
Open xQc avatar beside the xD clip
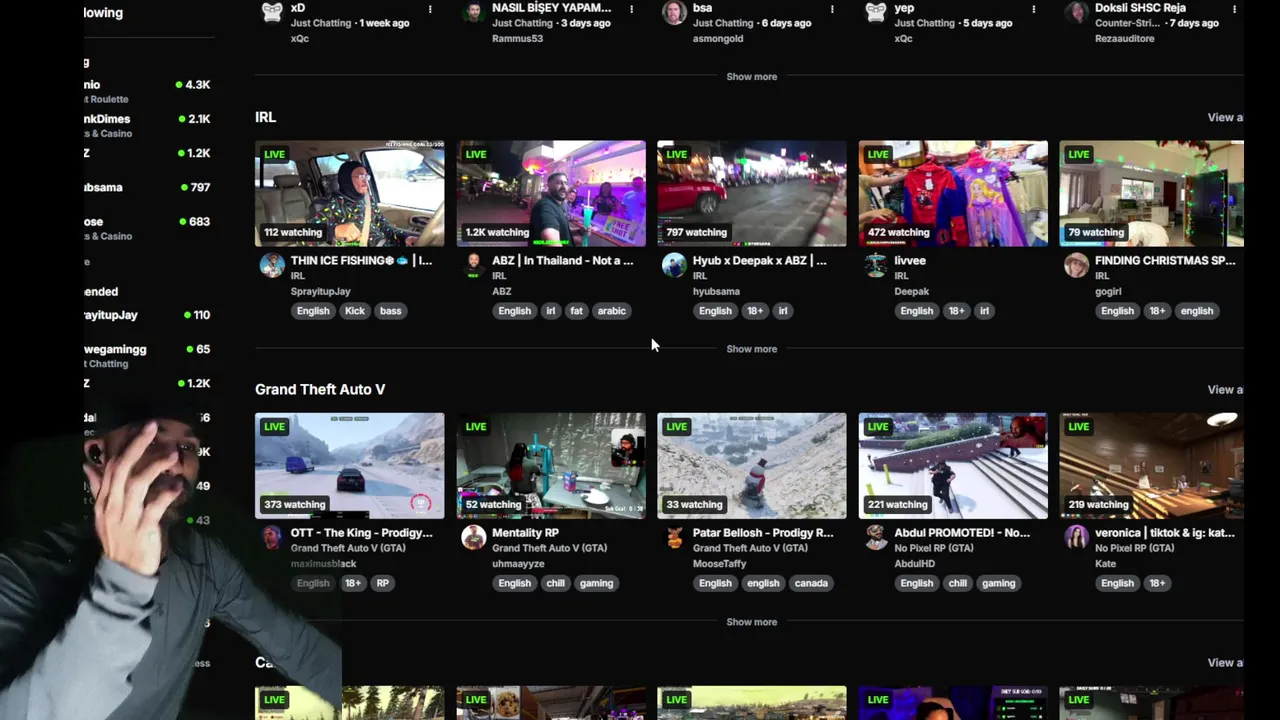pos(272,12)
